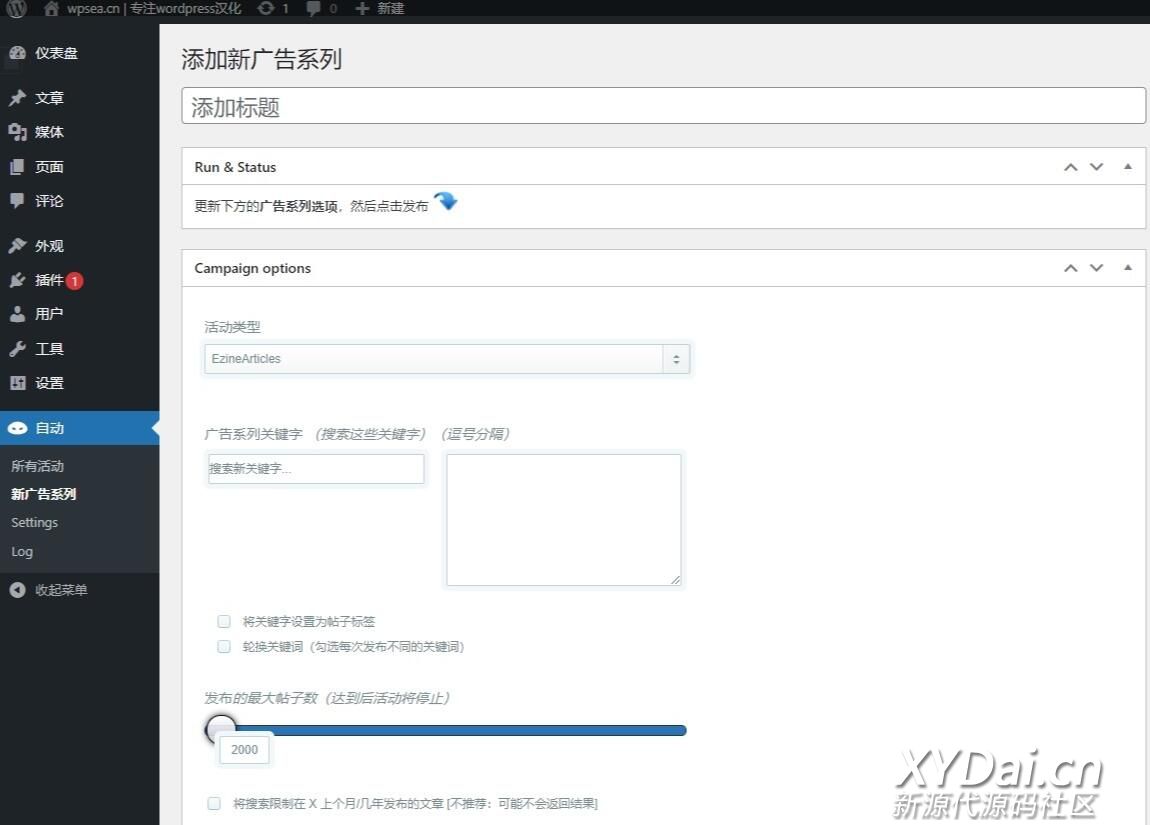The image size is (1150, 825).
Task: Enable 将关键字设置为帖子标签 checkbox
Action: [x=223, y=621]
